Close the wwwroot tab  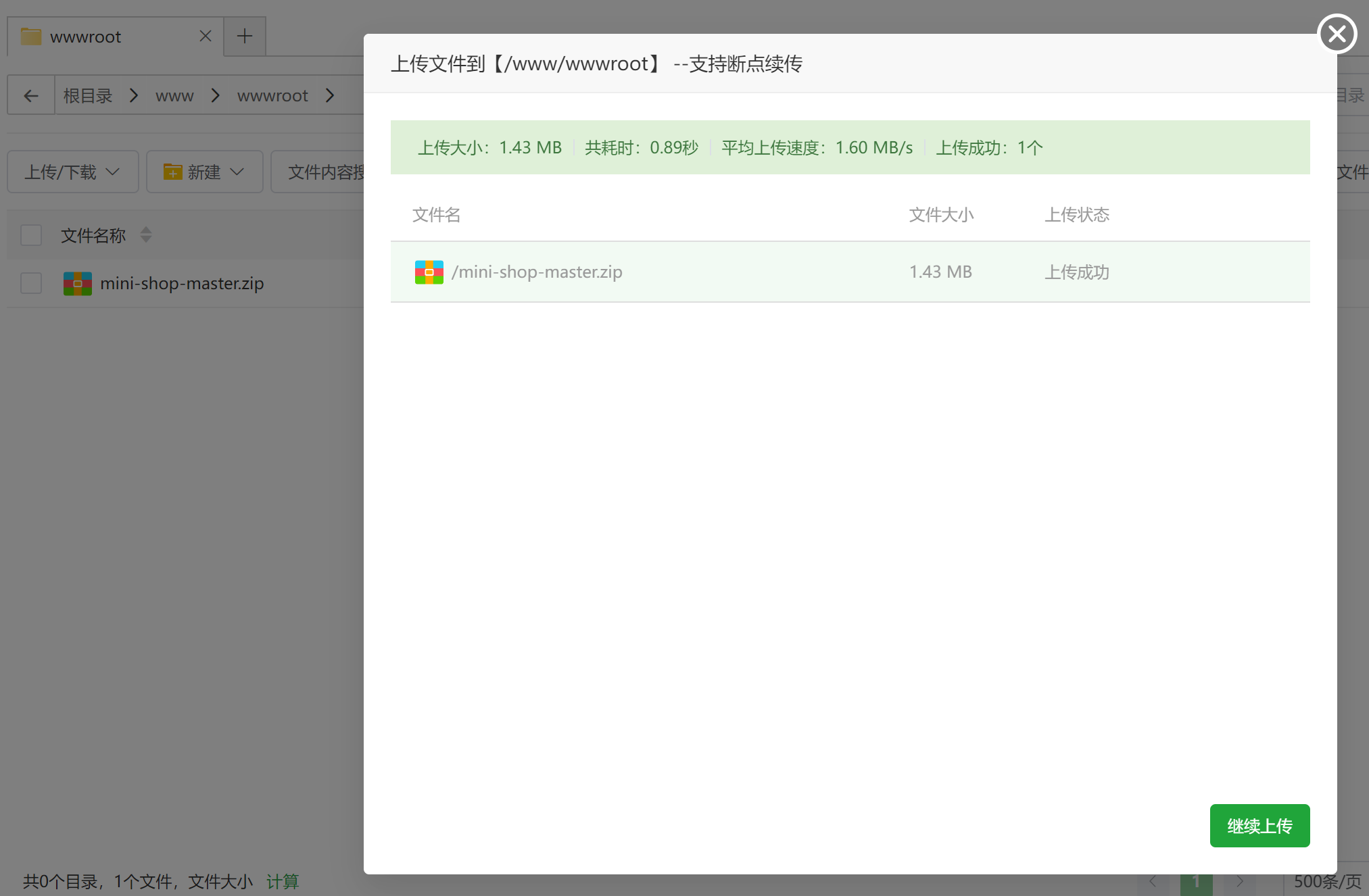coord(206,36)
